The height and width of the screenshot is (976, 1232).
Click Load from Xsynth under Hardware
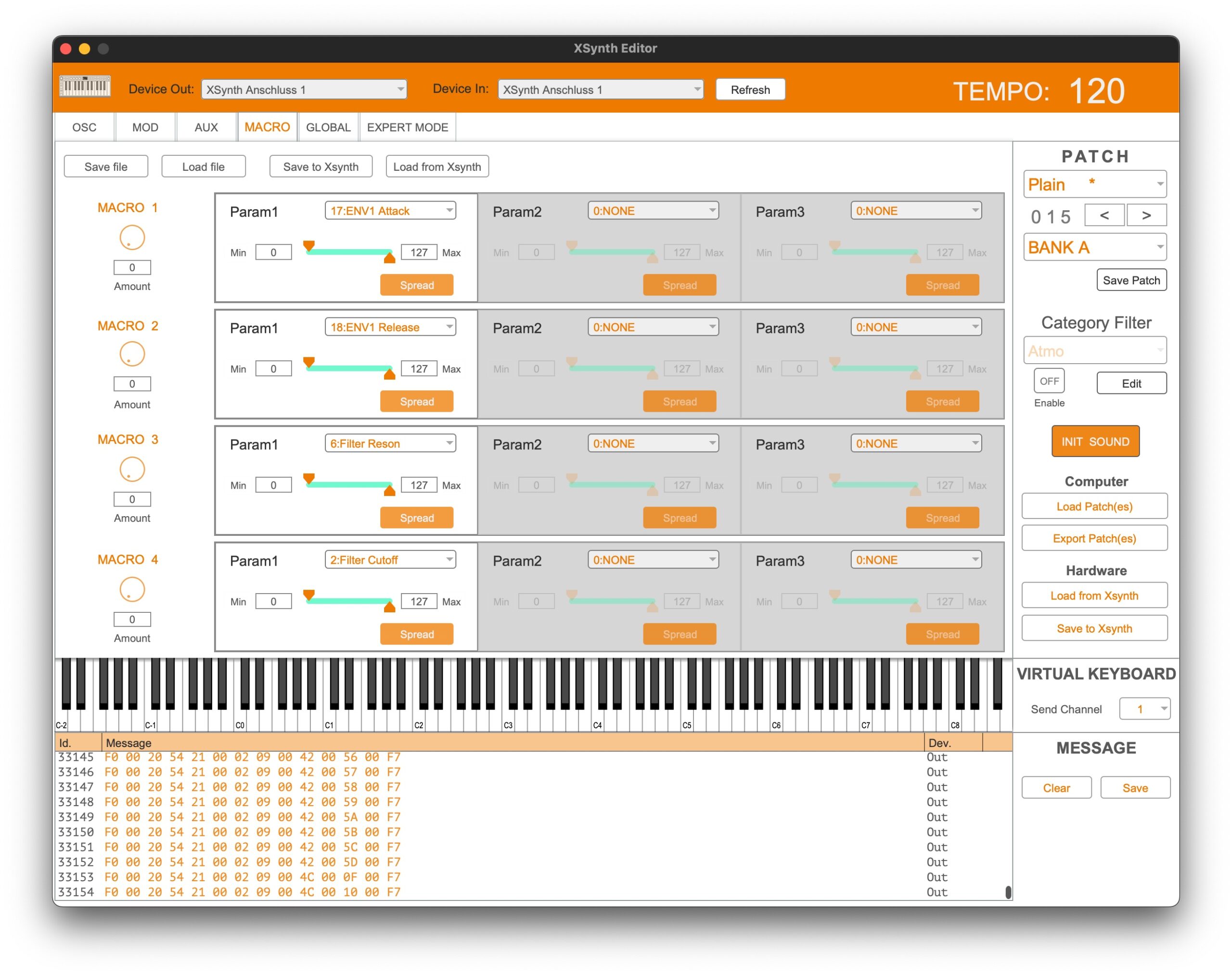pos(1094,596)
